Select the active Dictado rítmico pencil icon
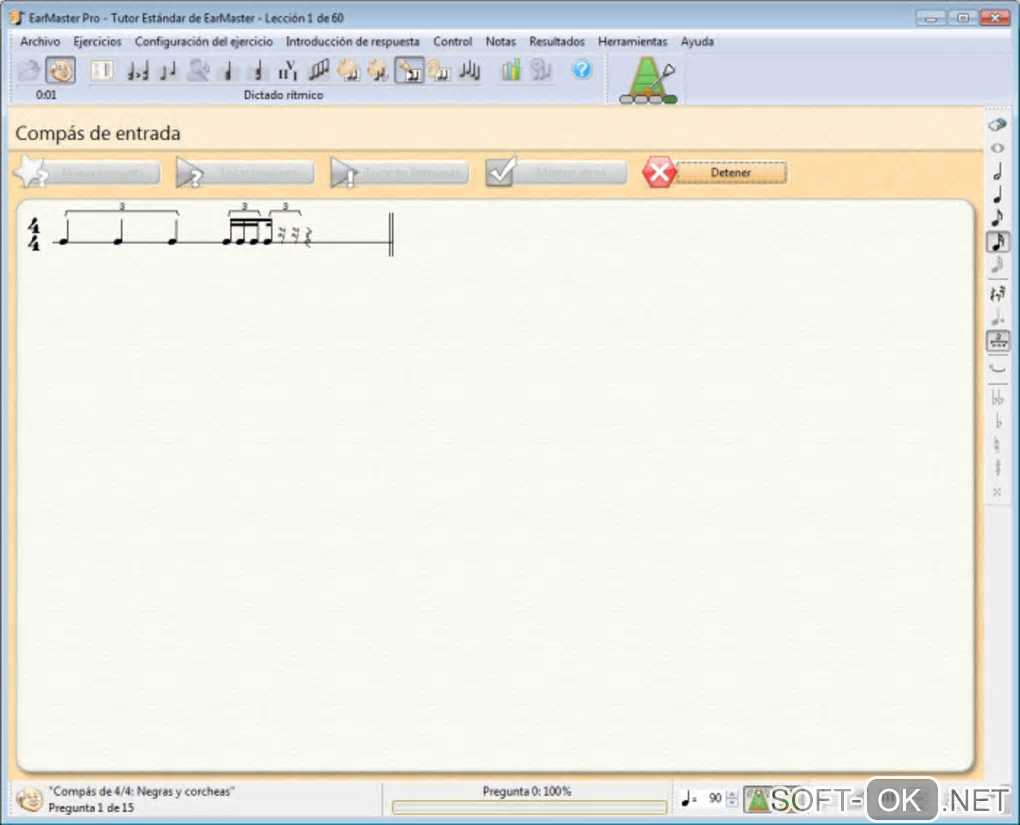Viewport: 1020px width, 825px height. [x=409, y=70]
